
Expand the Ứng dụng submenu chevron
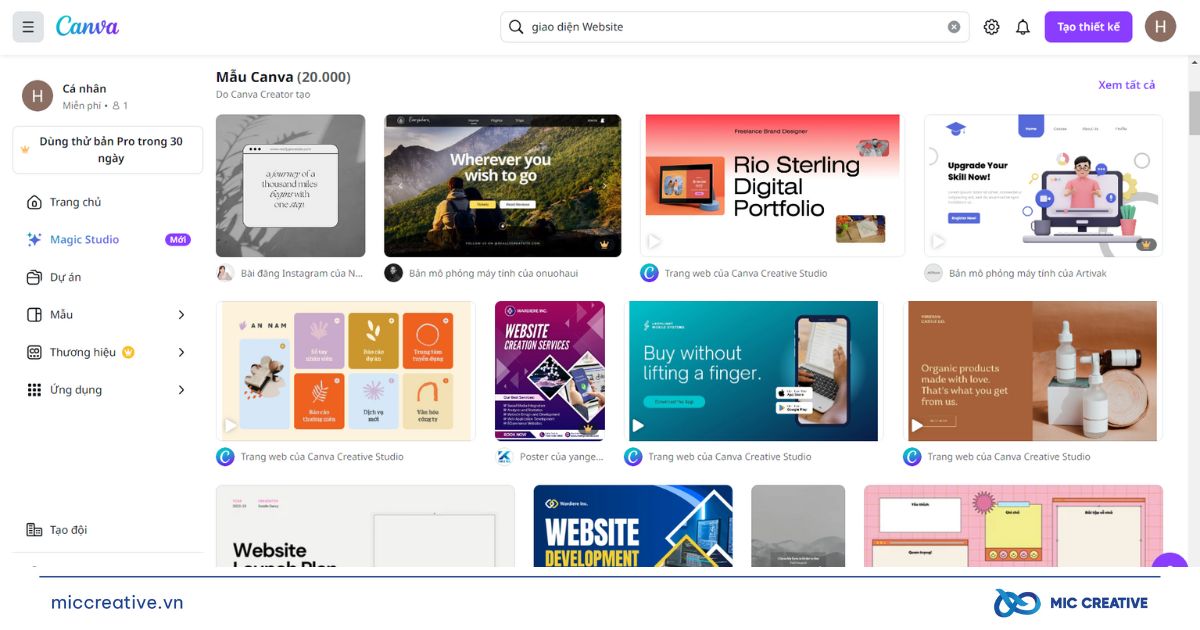coord(181,390)
